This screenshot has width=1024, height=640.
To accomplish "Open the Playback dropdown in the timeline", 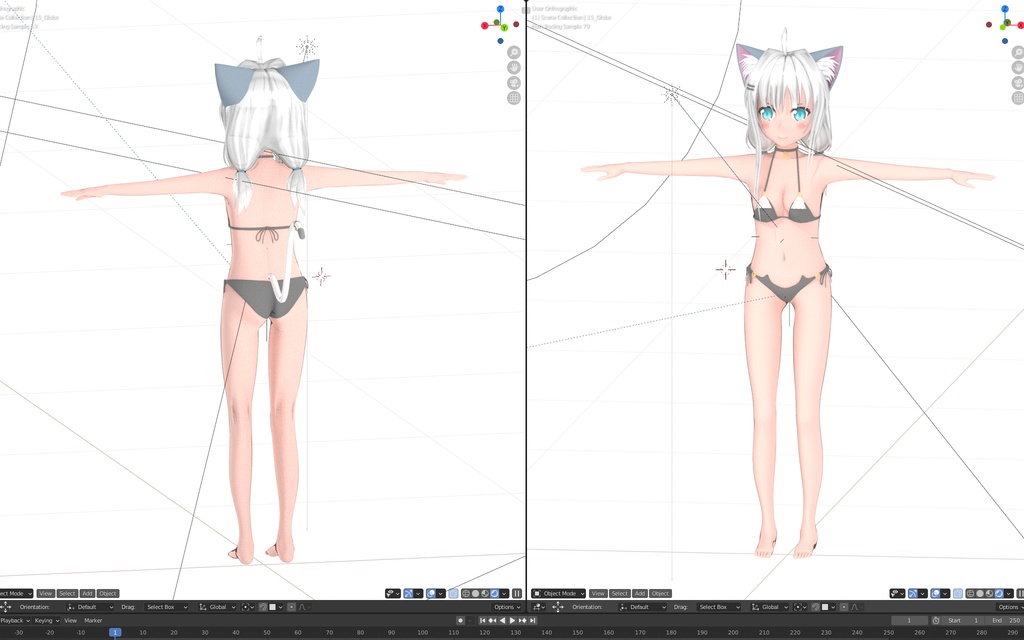I will (14, 620).
